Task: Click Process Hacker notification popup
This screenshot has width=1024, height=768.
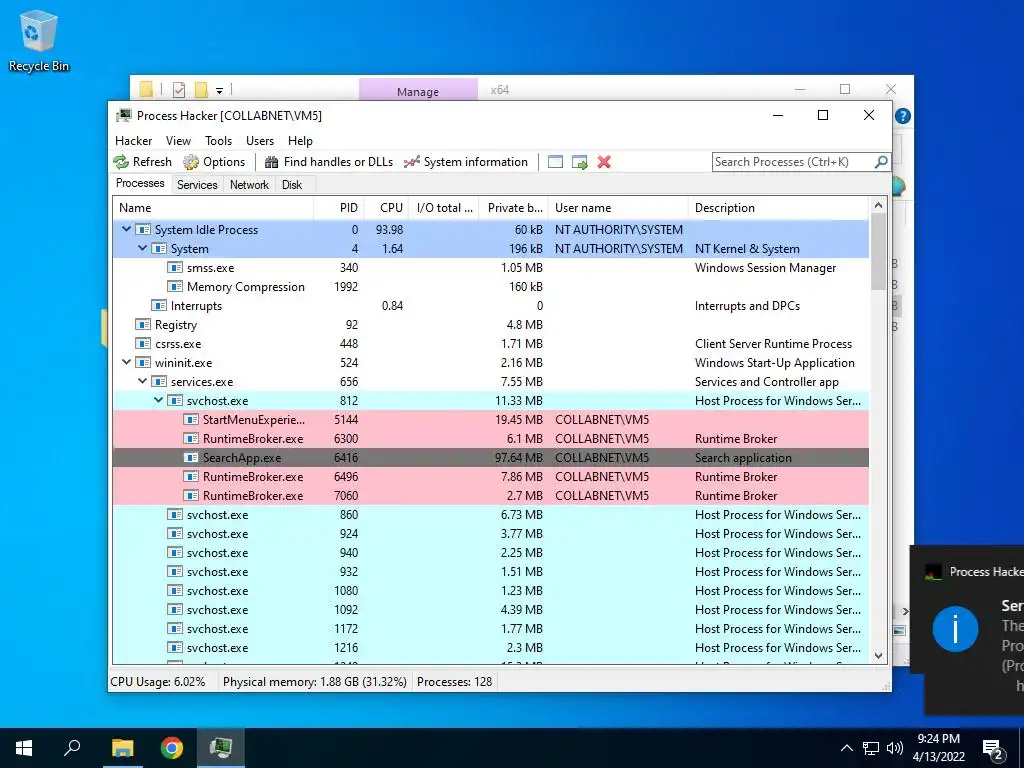Action: click(967, 629)
